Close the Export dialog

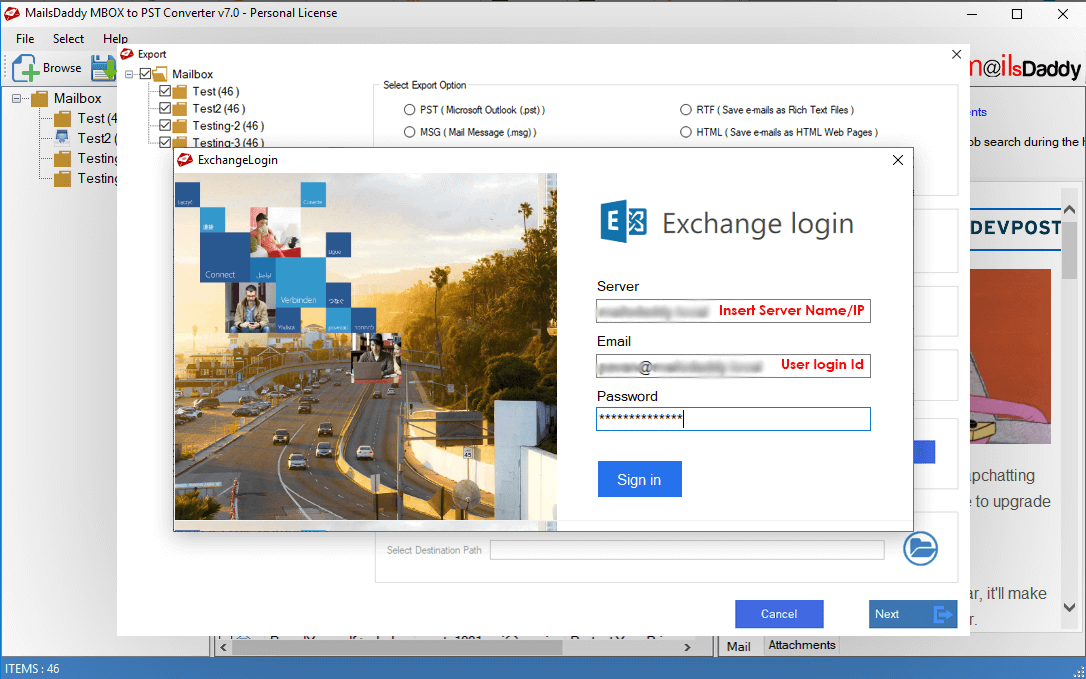pos(956,54)
